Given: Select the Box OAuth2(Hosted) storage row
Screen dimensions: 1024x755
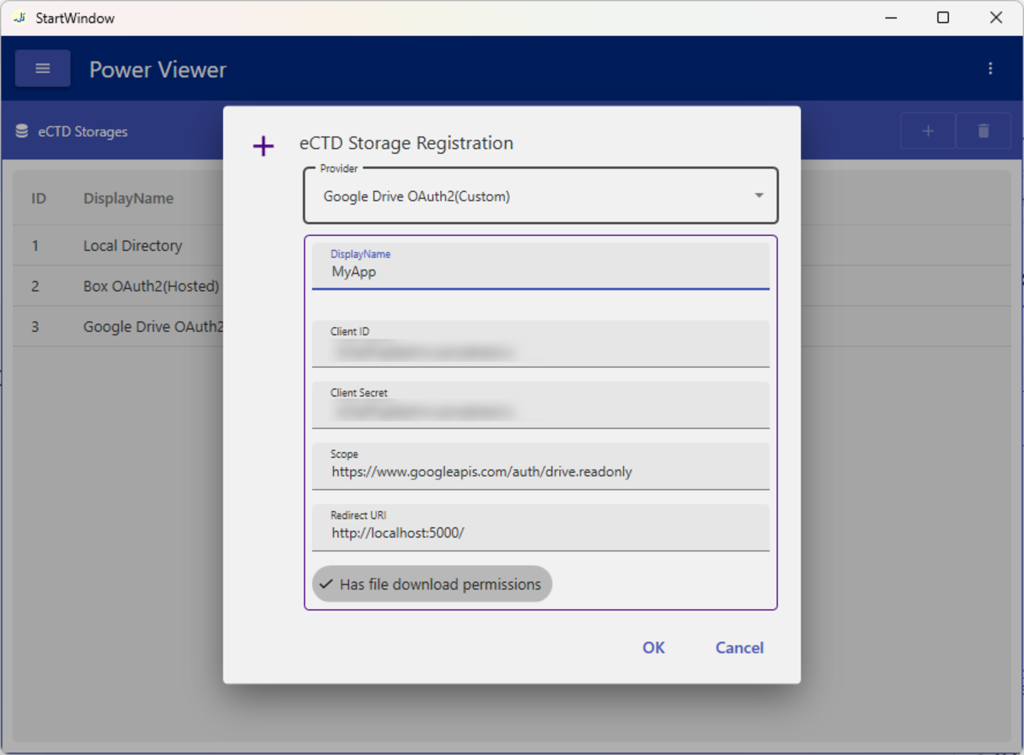Looking at the screenshot, I should click(x=150, y=286).
